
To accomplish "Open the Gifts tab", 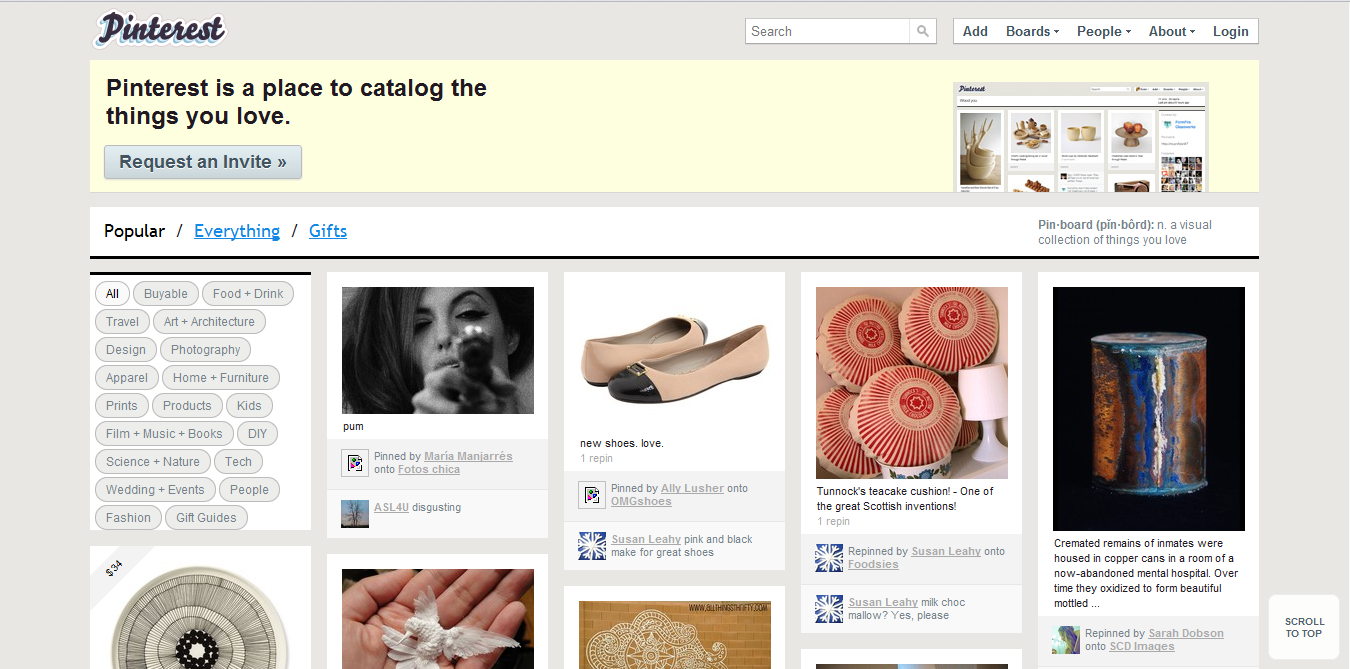I will tap(328, 231).
